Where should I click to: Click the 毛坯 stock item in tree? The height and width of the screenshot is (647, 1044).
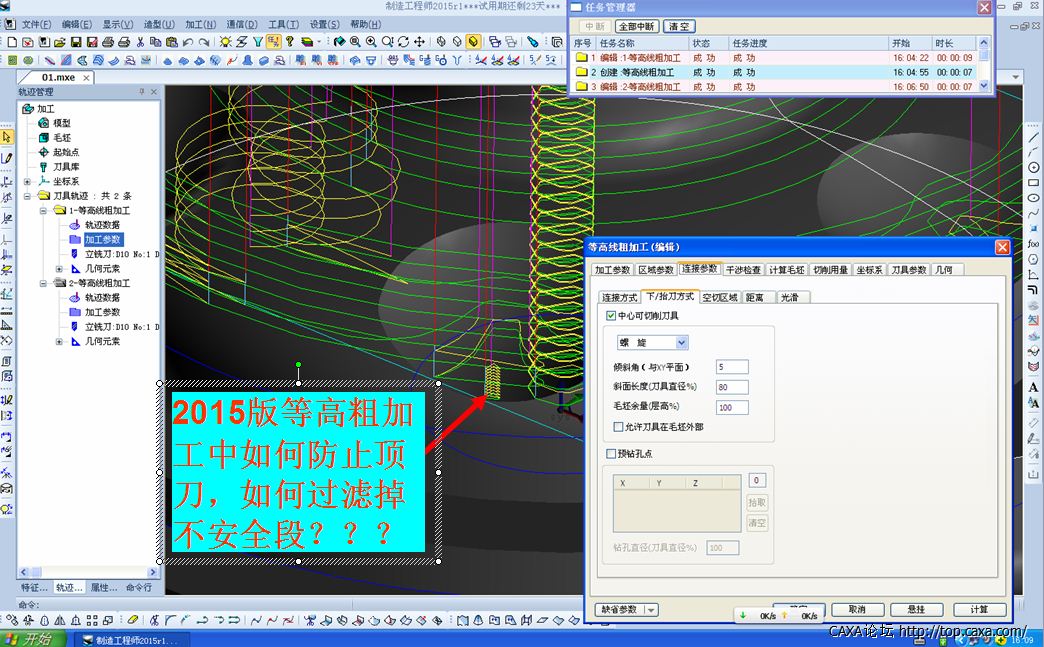[x=62, y=137]
